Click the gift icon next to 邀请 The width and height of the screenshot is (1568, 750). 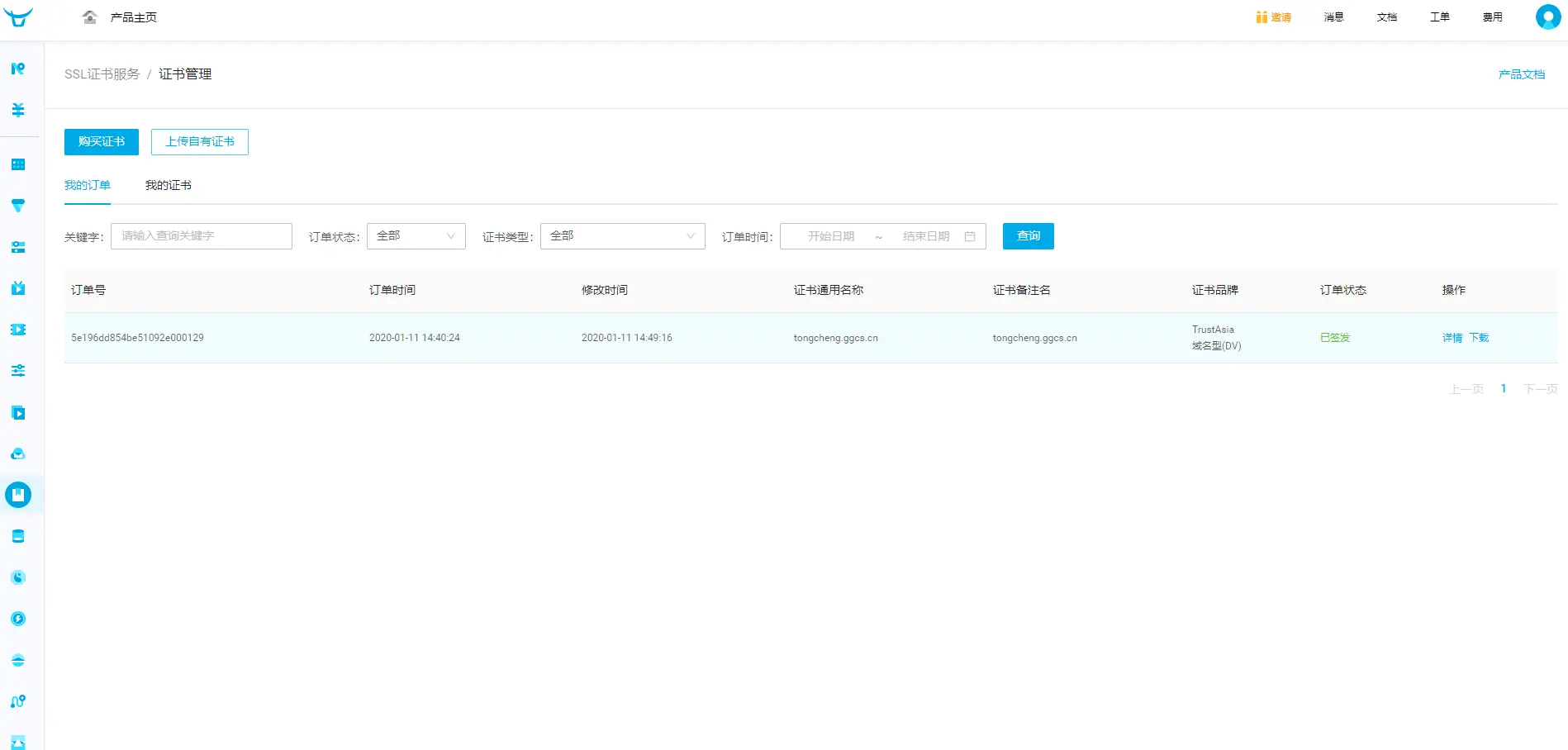point(1262,17)
